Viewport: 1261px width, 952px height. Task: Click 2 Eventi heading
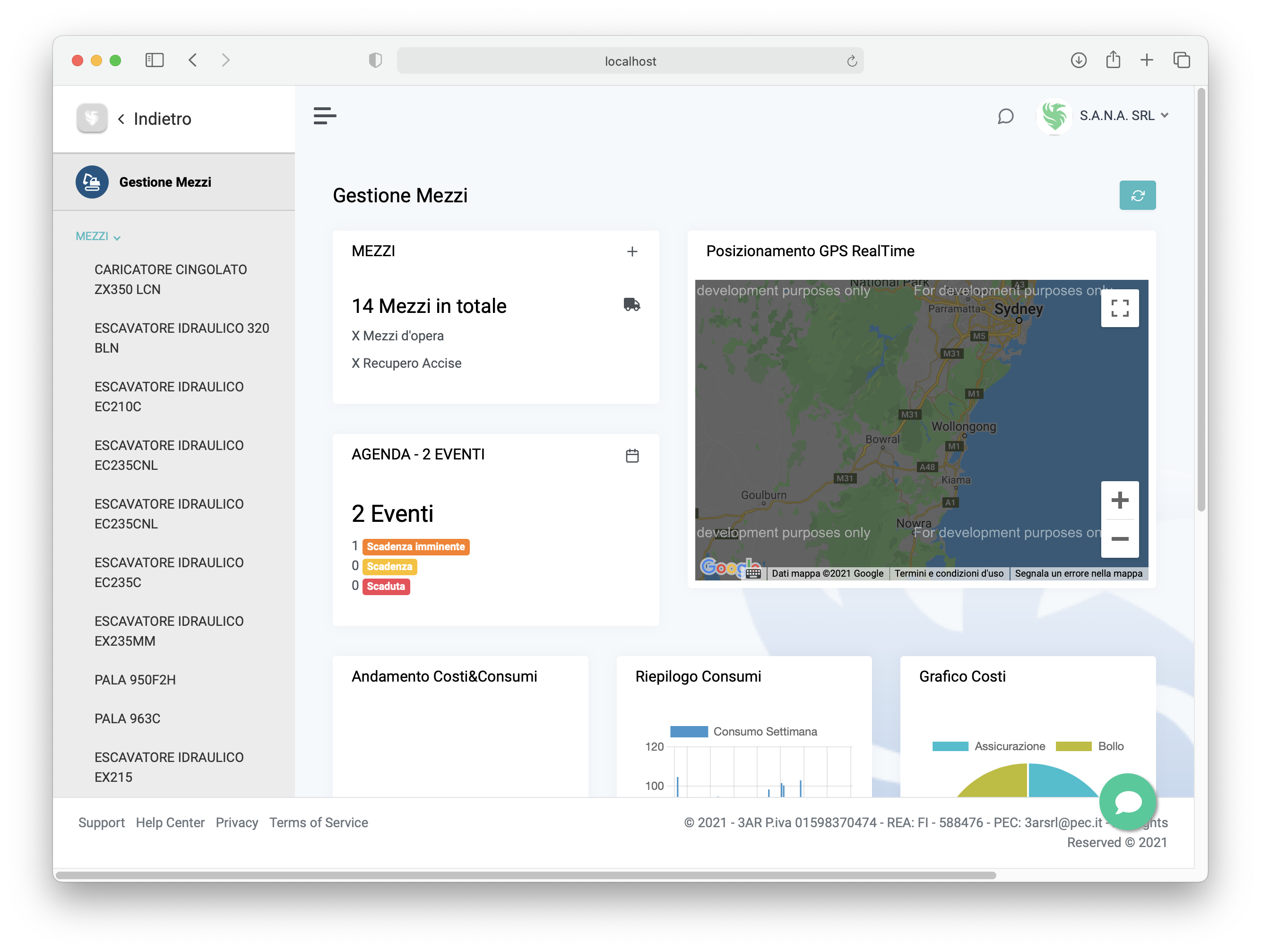point(392,514)
